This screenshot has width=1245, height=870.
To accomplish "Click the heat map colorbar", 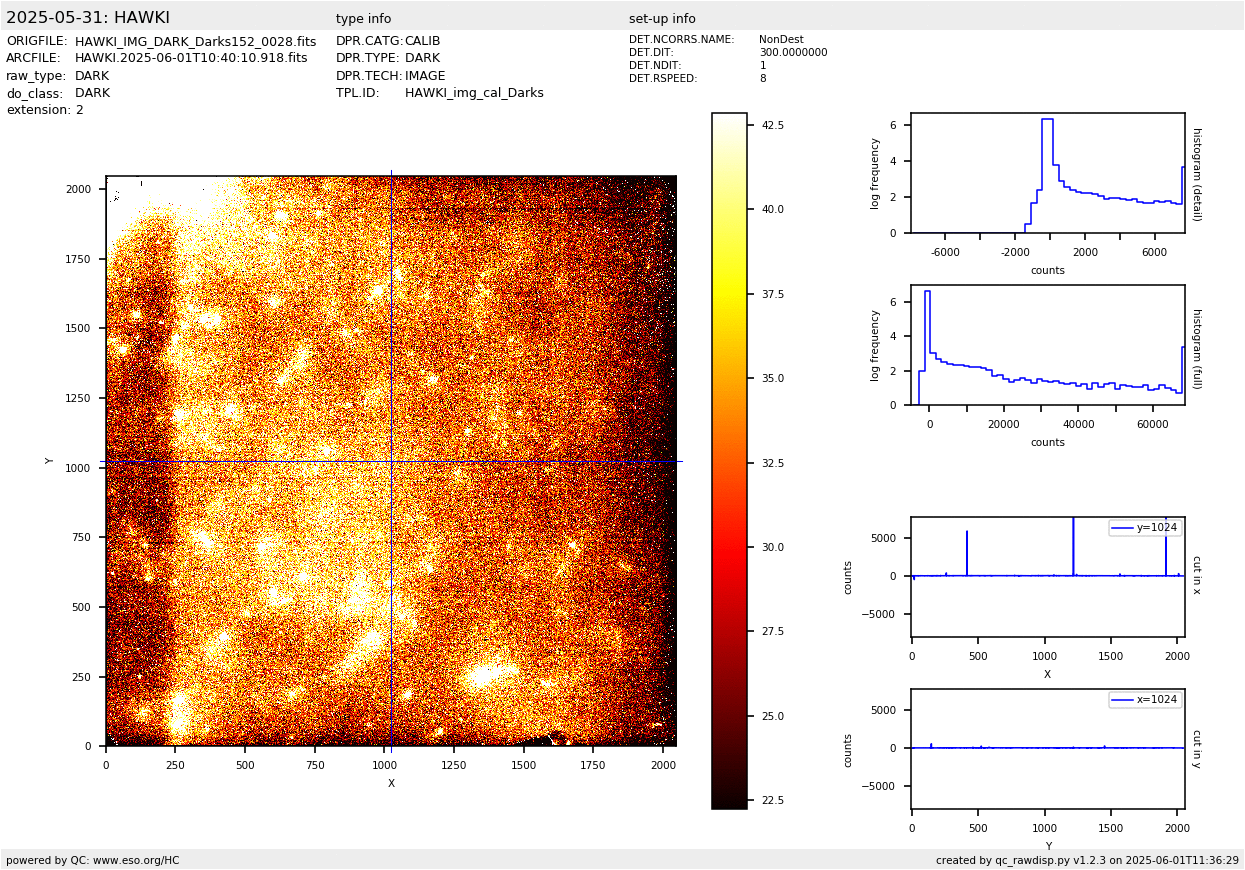I will coord(729,461).
